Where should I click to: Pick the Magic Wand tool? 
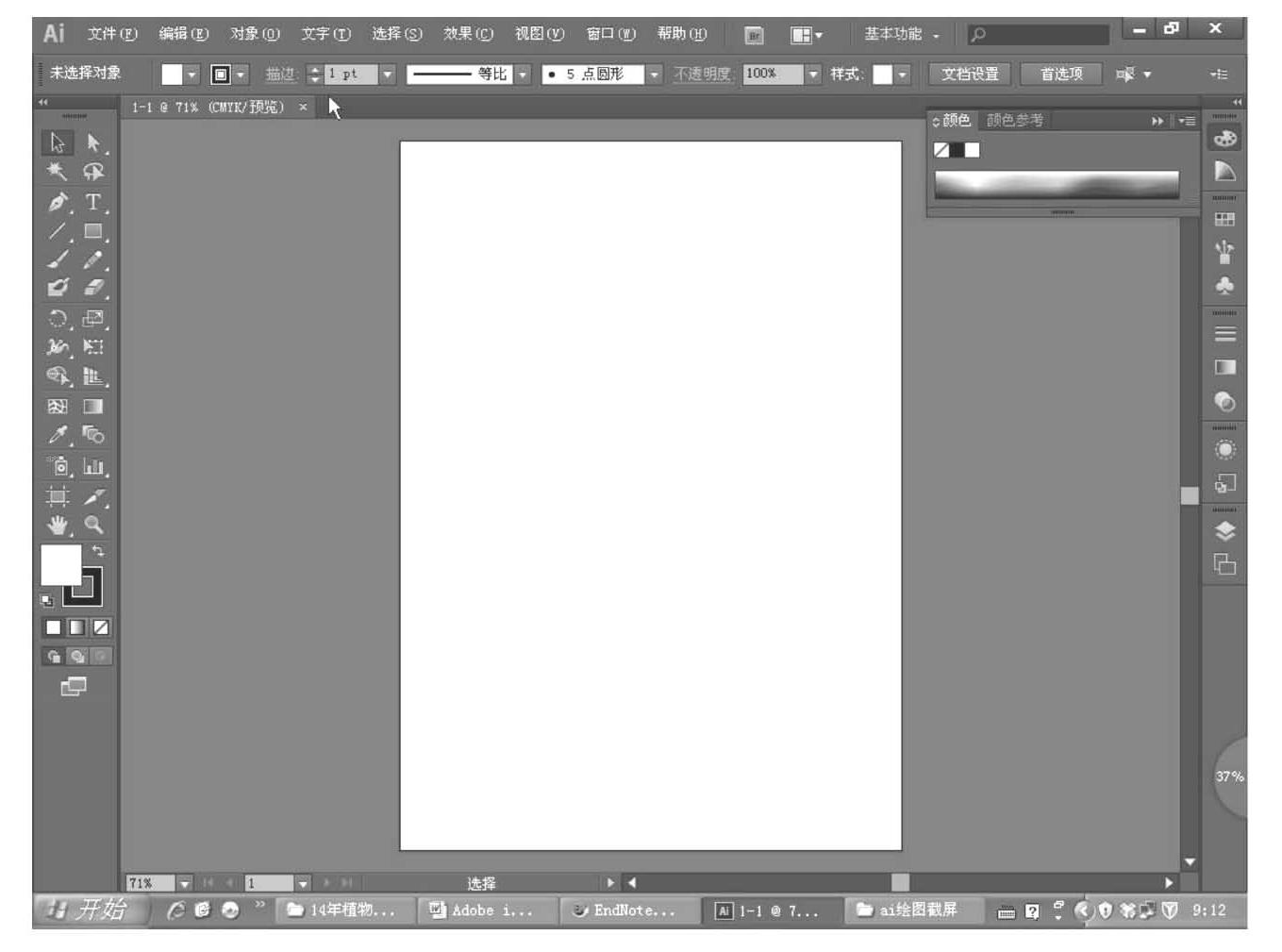pos(58,172)
